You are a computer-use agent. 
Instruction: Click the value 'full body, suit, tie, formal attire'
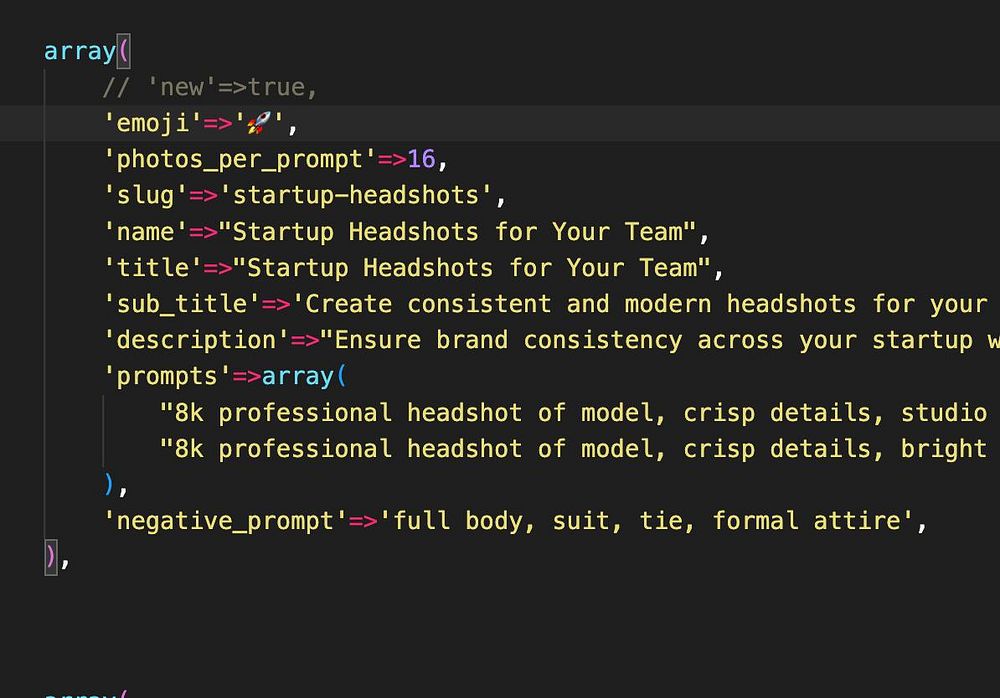647,521
